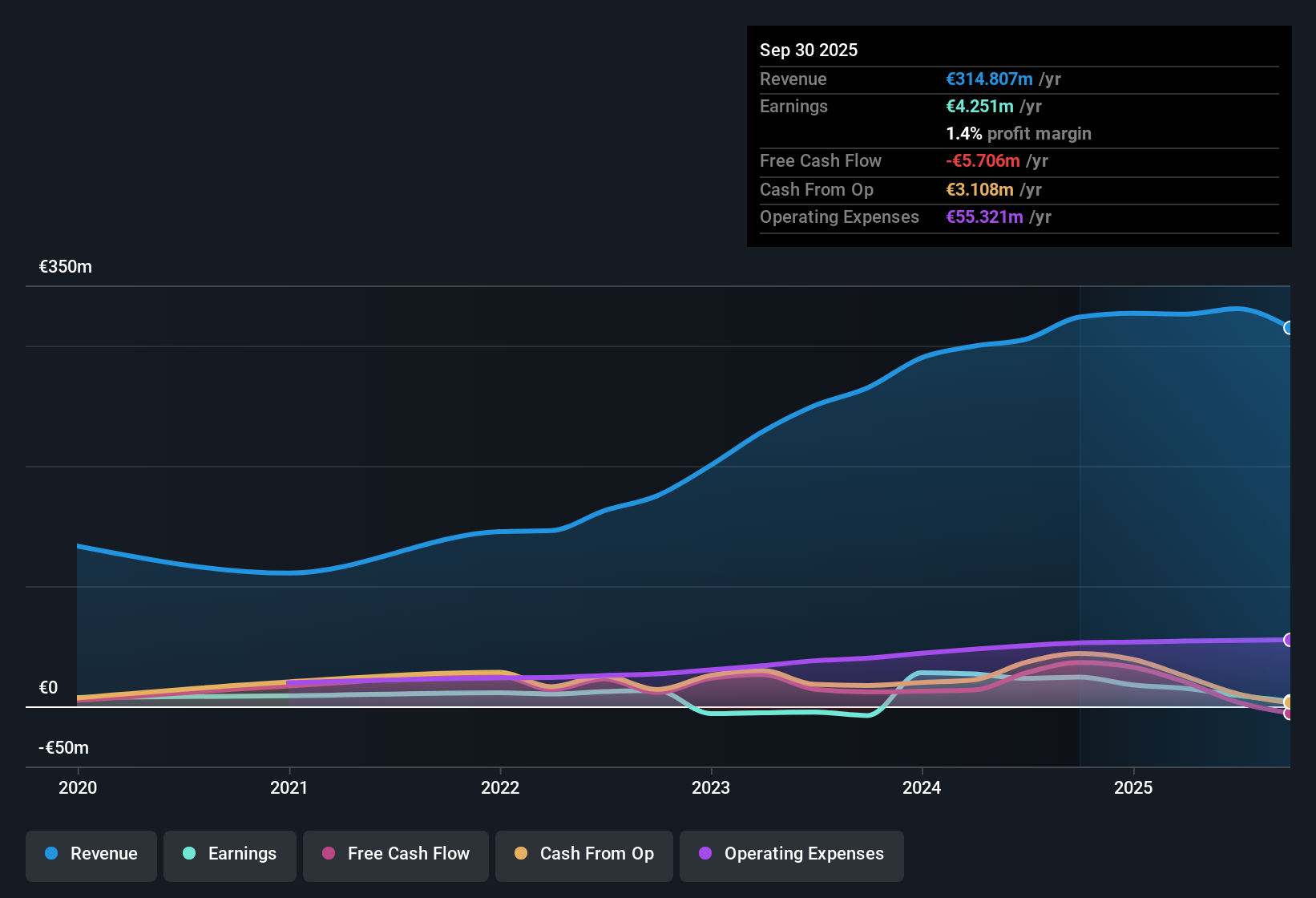Image resolution: width=1316 pixels, height=898 pixels.
Task: Click the 2021 x-axis label
Action: tap(289, 788)
